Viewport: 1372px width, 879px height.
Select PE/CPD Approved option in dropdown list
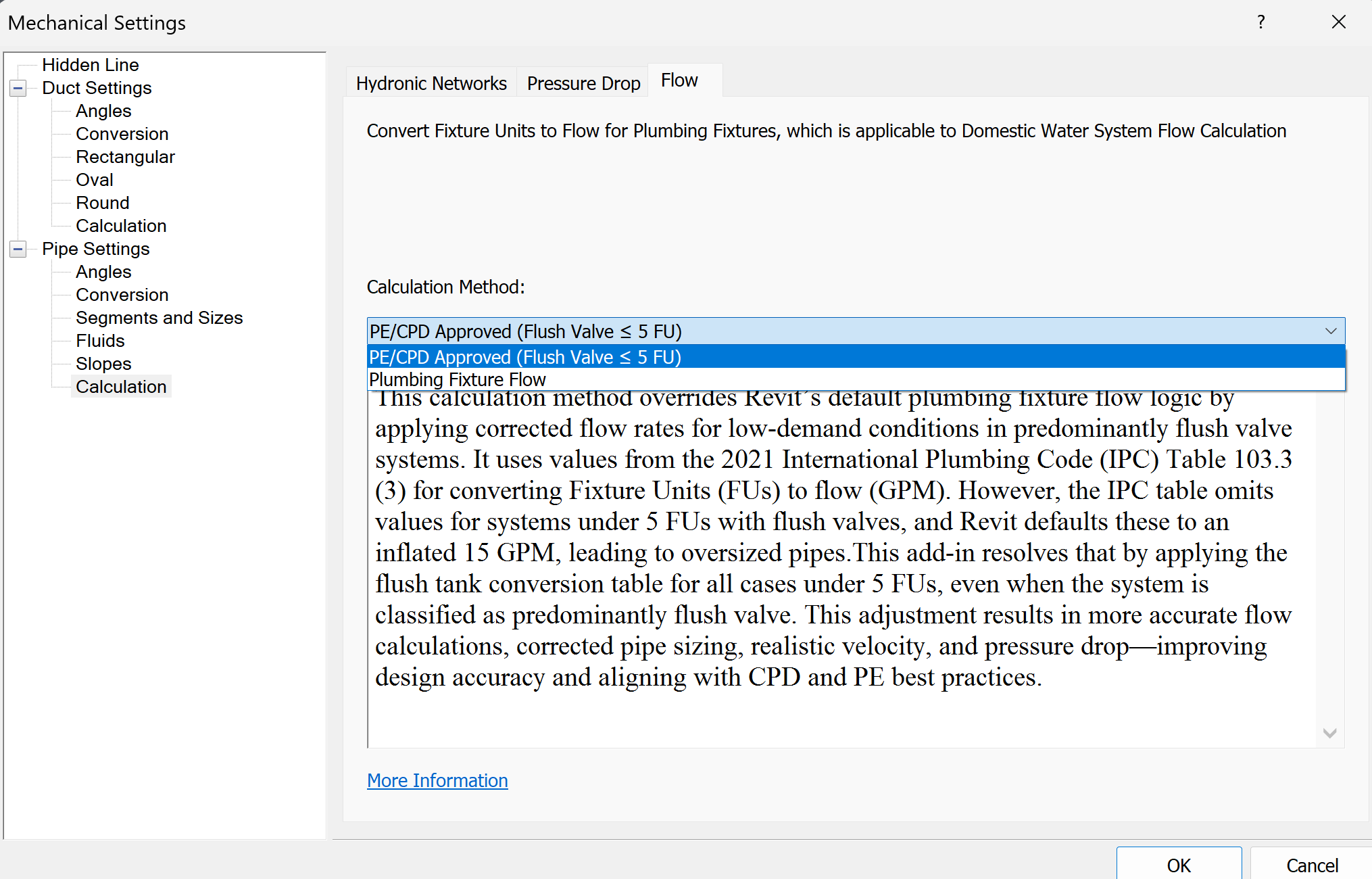[856, 357]
